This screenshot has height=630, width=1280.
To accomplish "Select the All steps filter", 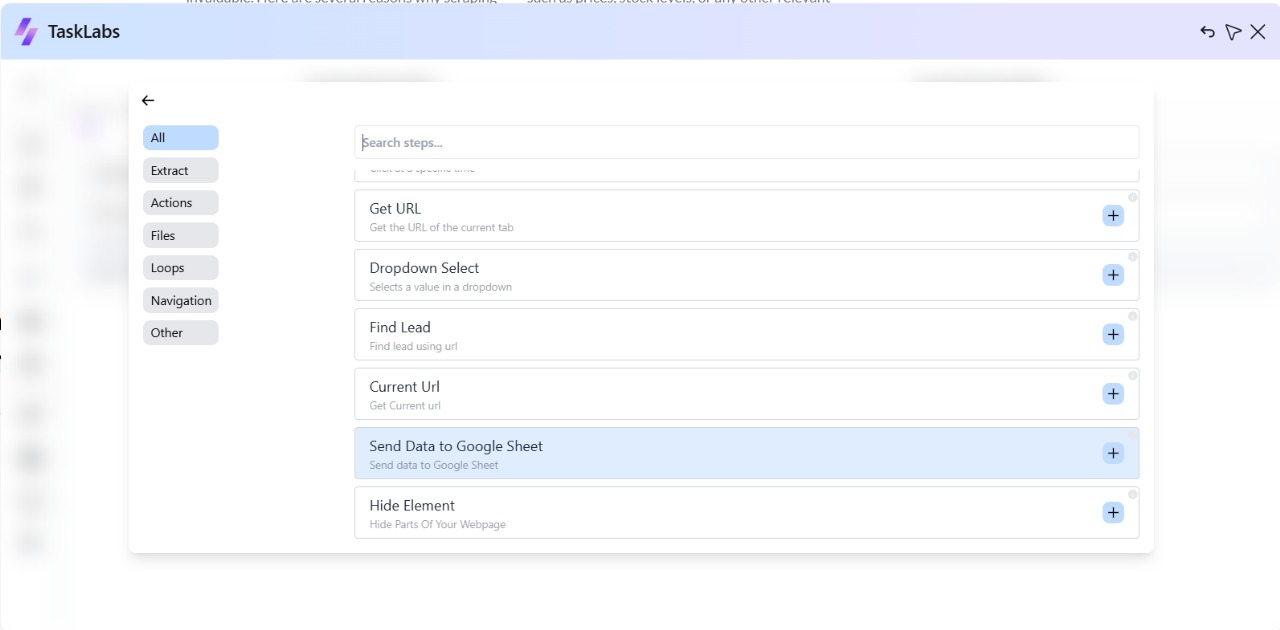I will coord(180,137).
